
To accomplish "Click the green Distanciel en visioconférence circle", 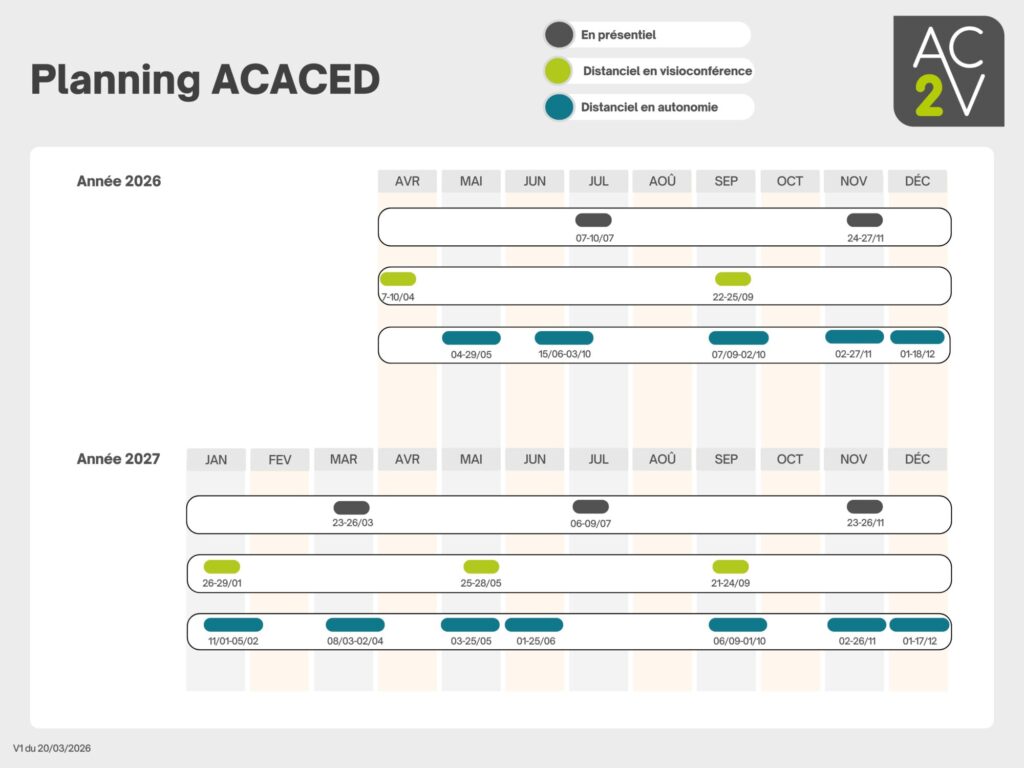I will click(x=559, y=71).
